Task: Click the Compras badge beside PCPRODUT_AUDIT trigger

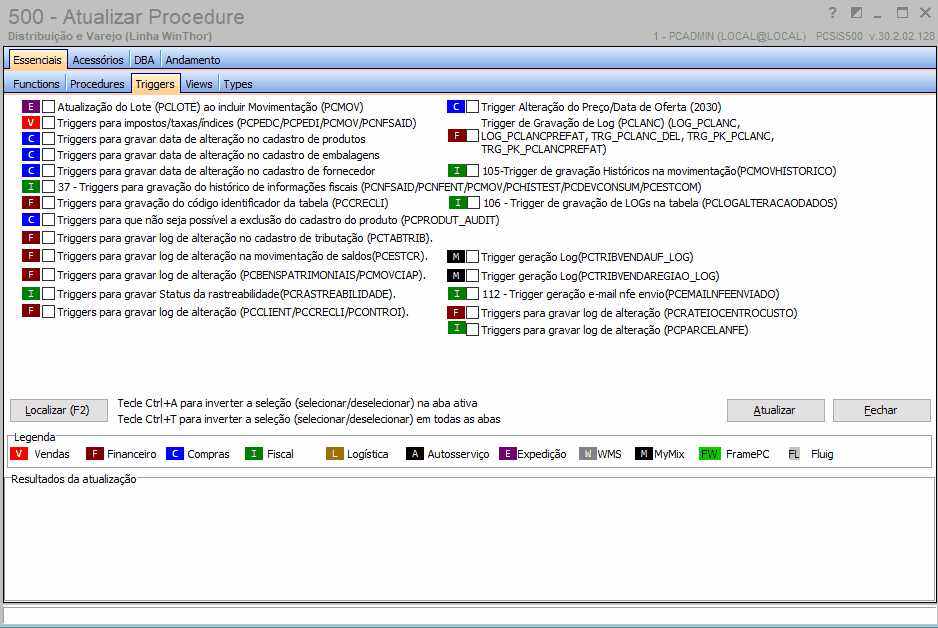Action: (x=31, y=220)
